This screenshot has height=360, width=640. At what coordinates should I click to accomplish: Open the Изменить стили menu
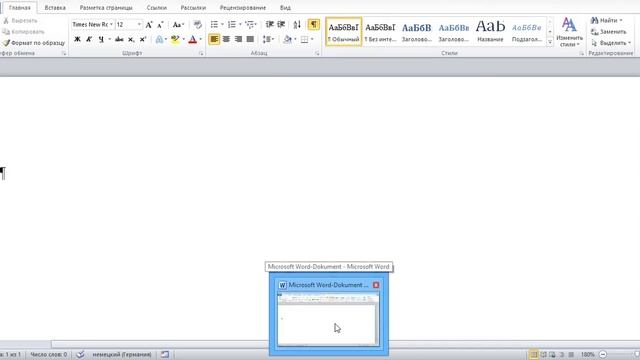point(569,32)
